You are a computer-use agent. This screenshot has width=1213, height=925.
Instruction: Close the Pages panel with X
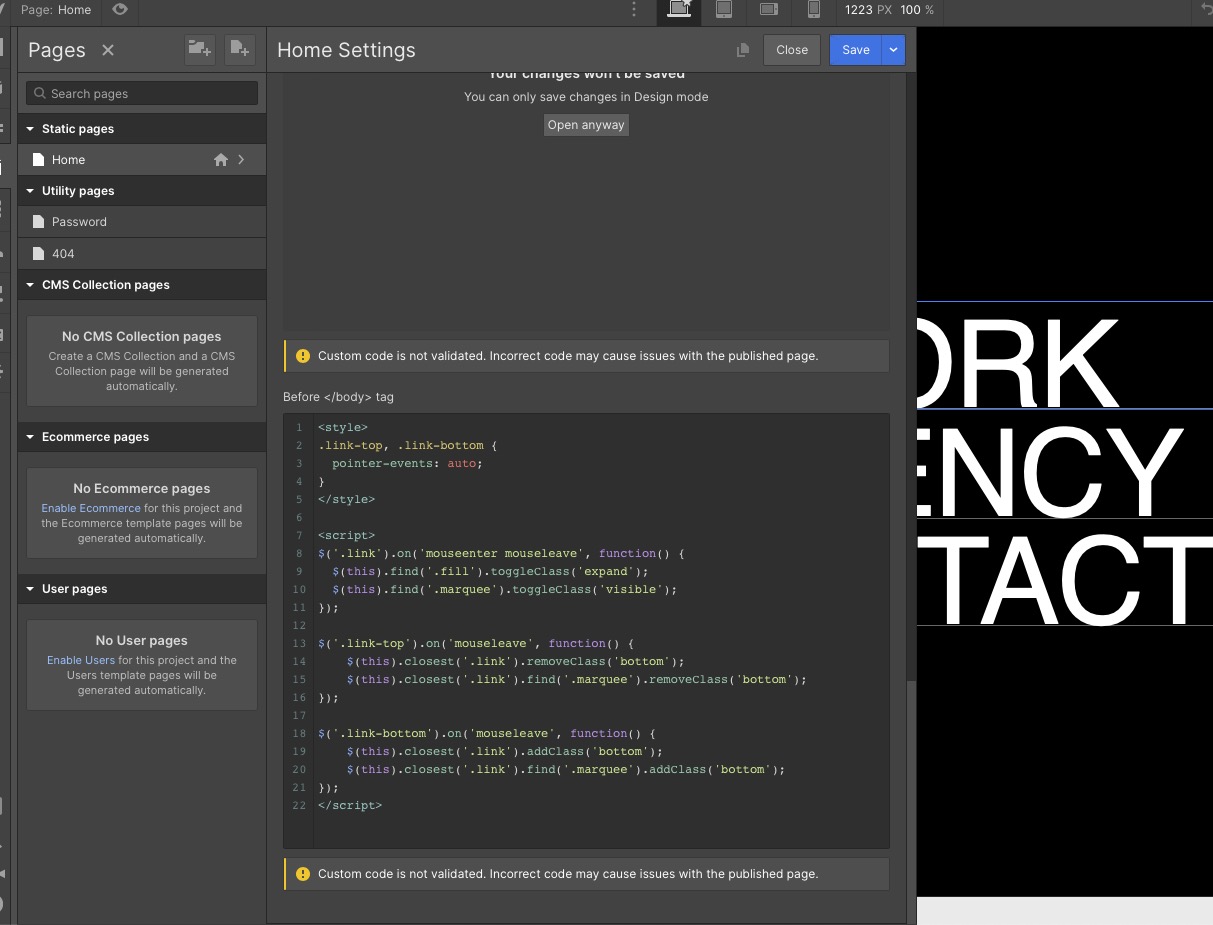click(108, 50)
